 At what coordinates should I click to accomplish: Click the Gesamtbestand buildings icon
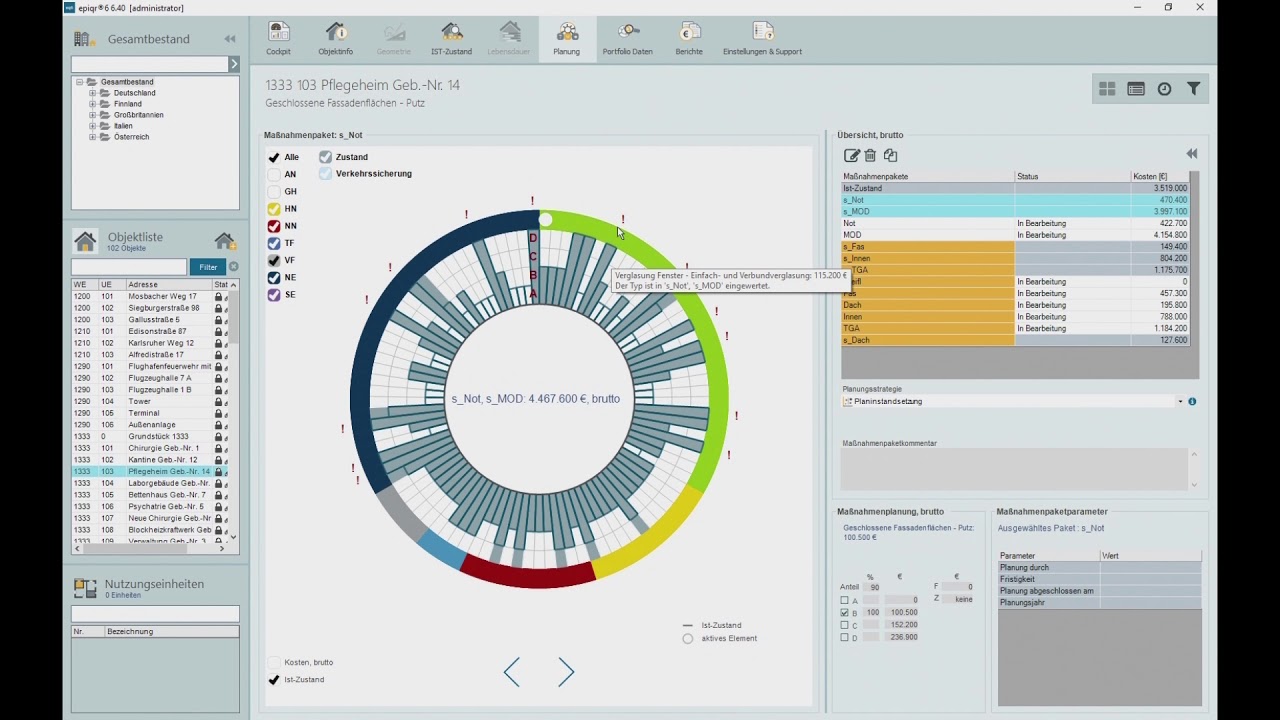pos(85,39)
